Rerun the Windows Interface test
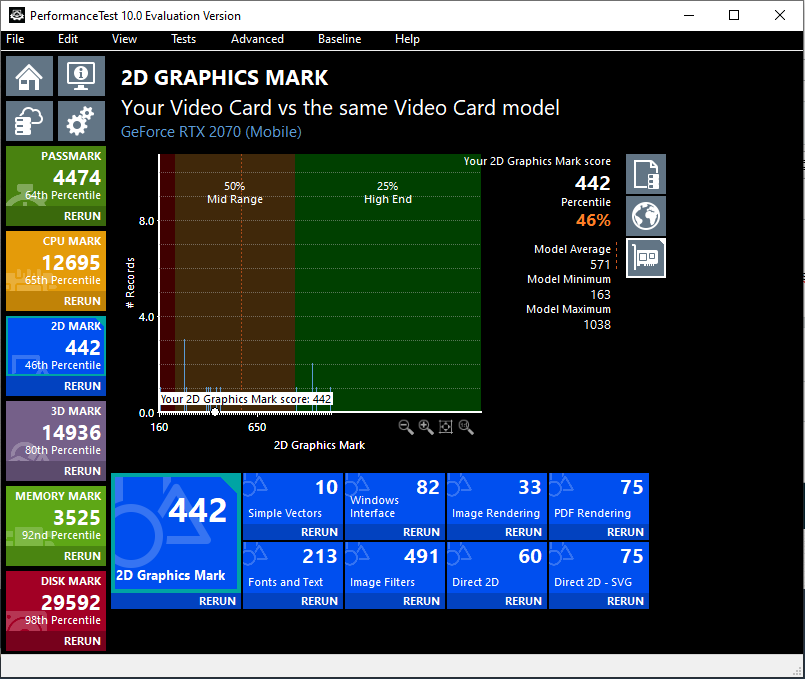Viewport: 805px width, 679px height. coord(421,532)
